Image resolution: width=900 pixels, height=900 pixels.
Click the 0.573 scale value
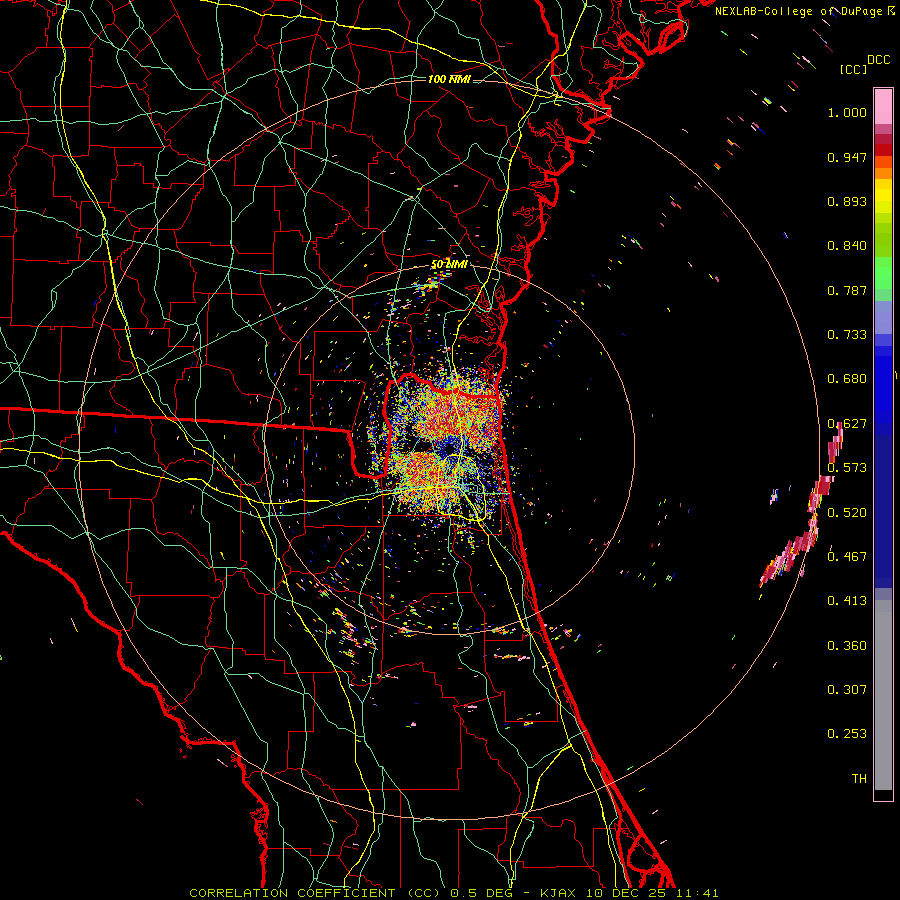pos(847,467)
